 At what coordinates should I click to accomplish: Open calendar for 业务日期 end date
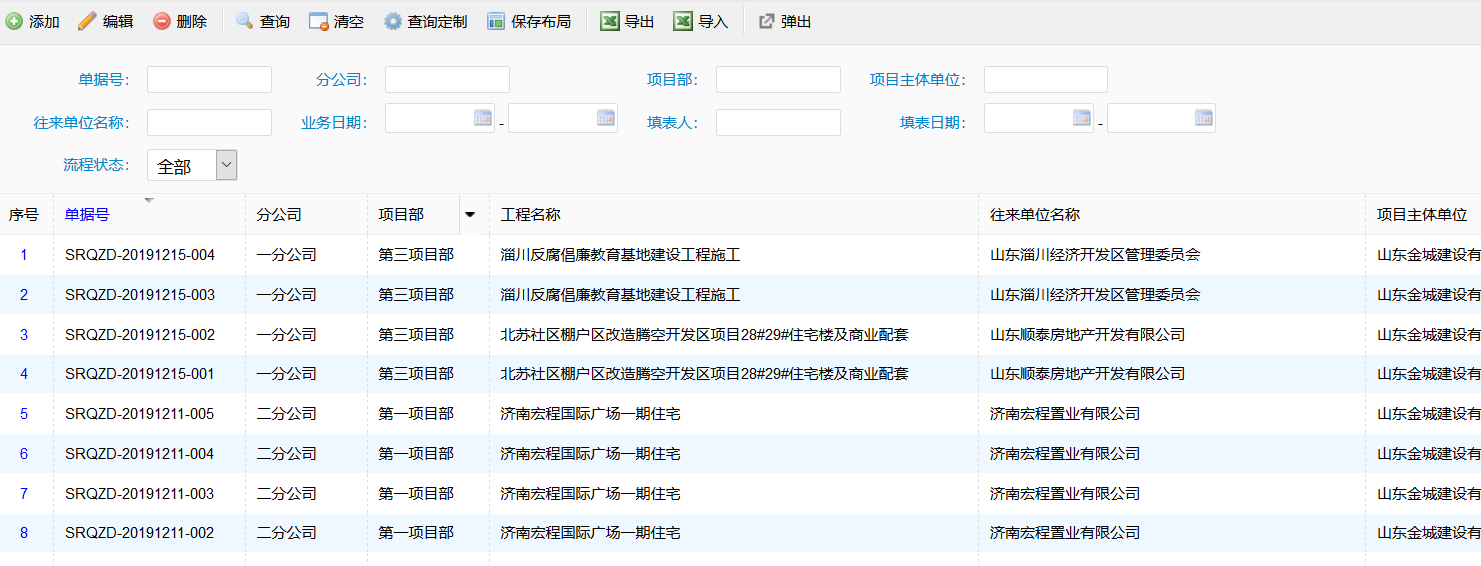606,117
